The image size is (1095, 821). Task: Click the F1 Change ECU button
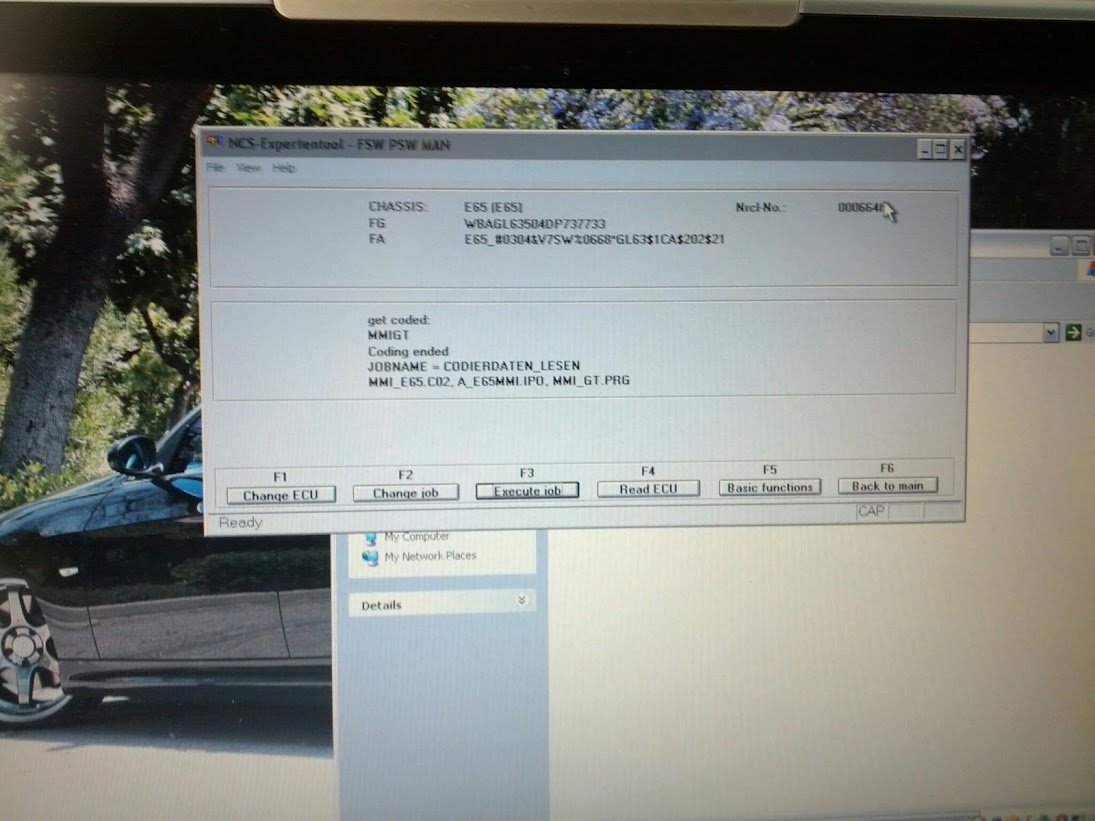tap(281, 495)
